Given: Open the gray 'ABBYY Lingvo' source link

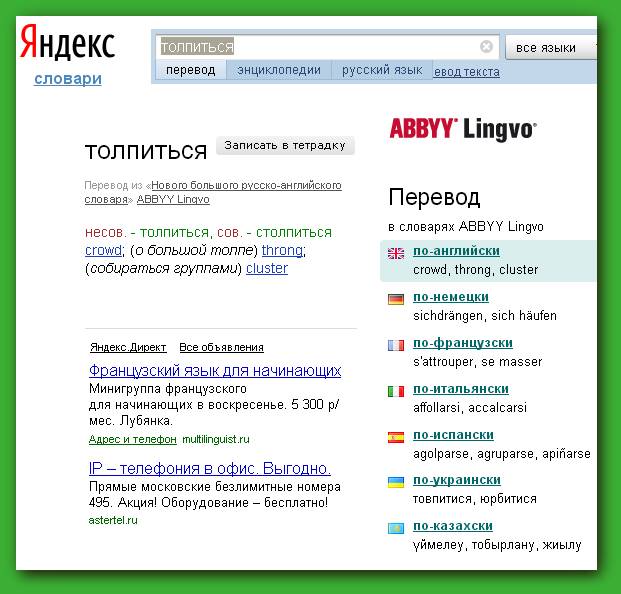Looking at the screenshot, I should pos(173,199).
